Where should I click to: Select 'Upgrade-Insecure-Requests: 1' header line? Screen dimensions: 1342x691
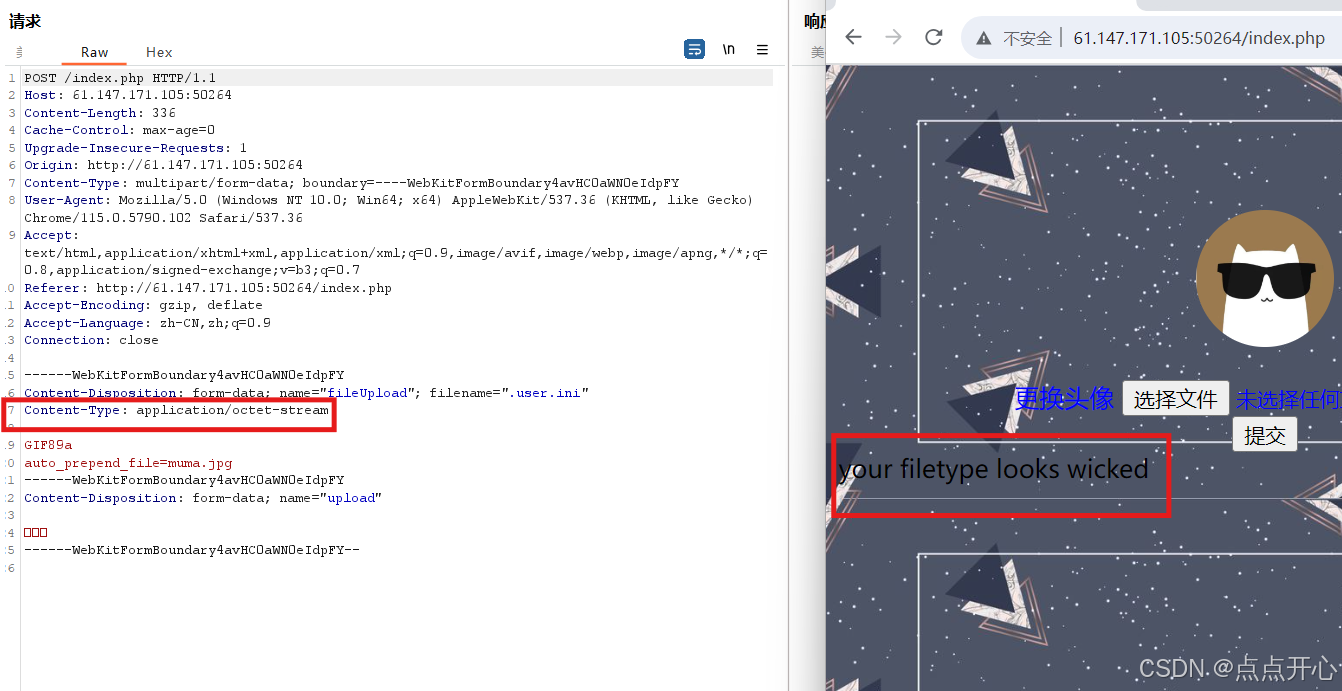click(x=135, y=148)
